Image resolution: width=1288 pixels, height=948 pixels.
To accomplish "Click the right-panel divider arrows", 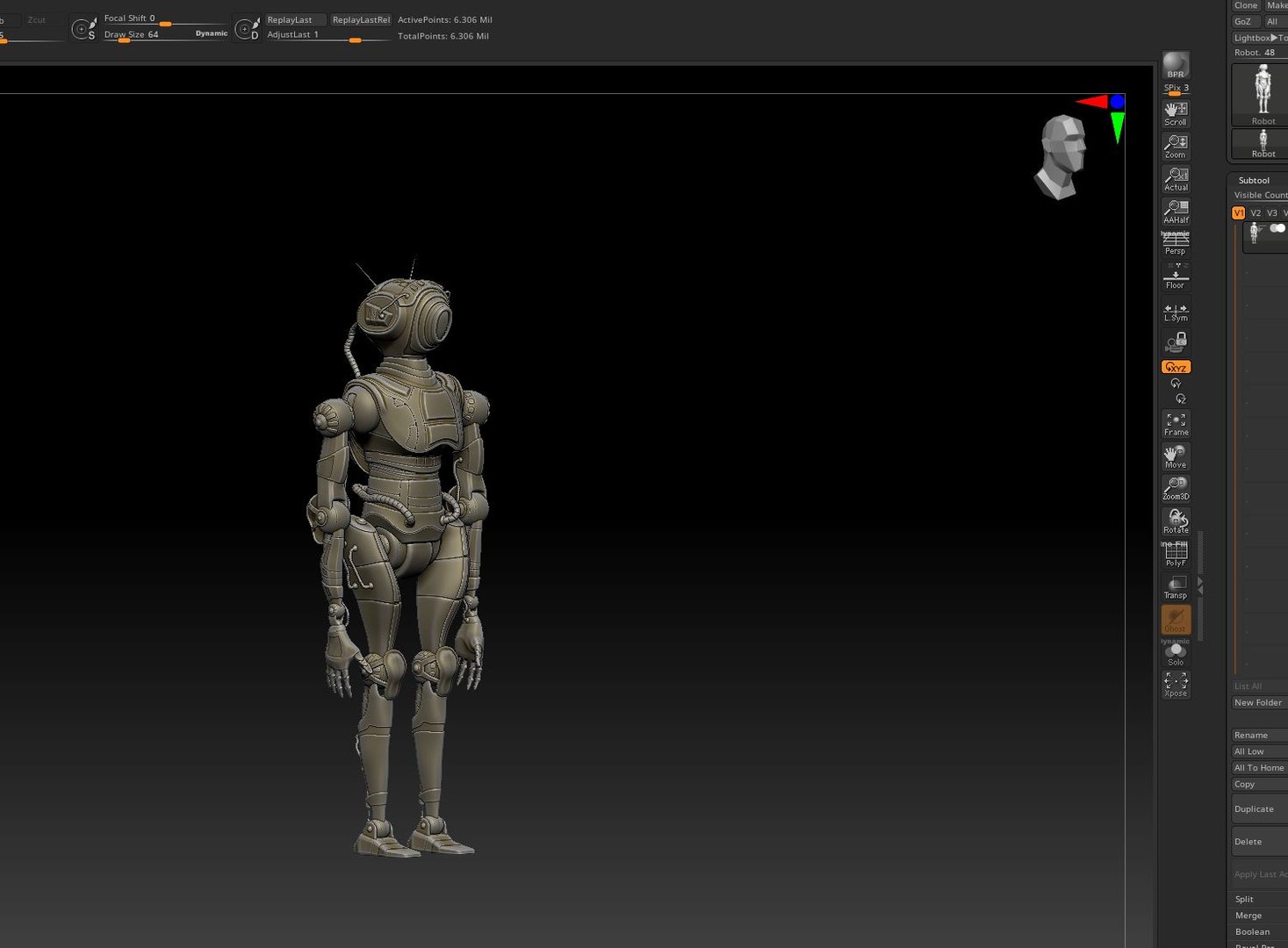I will pyautogui.click(x=1200, y=586).
